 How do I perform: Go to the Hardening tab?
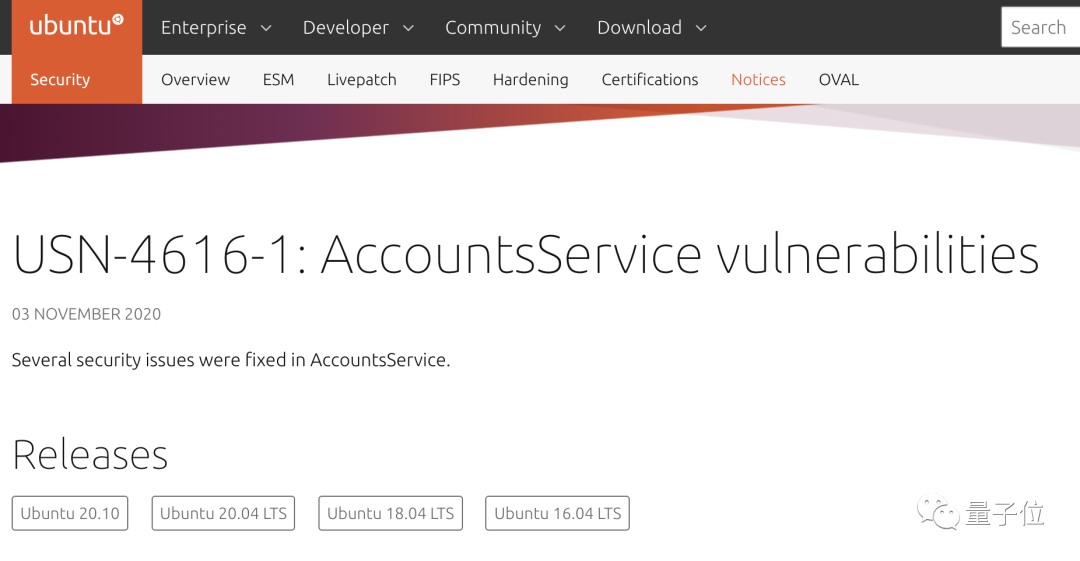coord(530,79)
